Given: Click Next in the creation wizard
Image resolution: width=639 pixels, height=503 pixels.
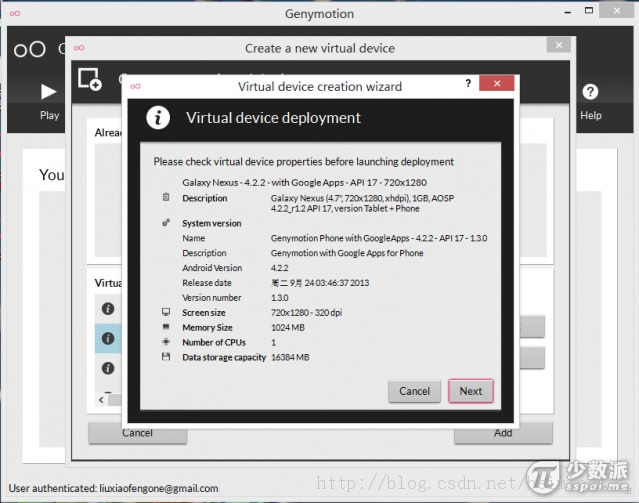Looking at the screenshot, I should tap(471, 391).
